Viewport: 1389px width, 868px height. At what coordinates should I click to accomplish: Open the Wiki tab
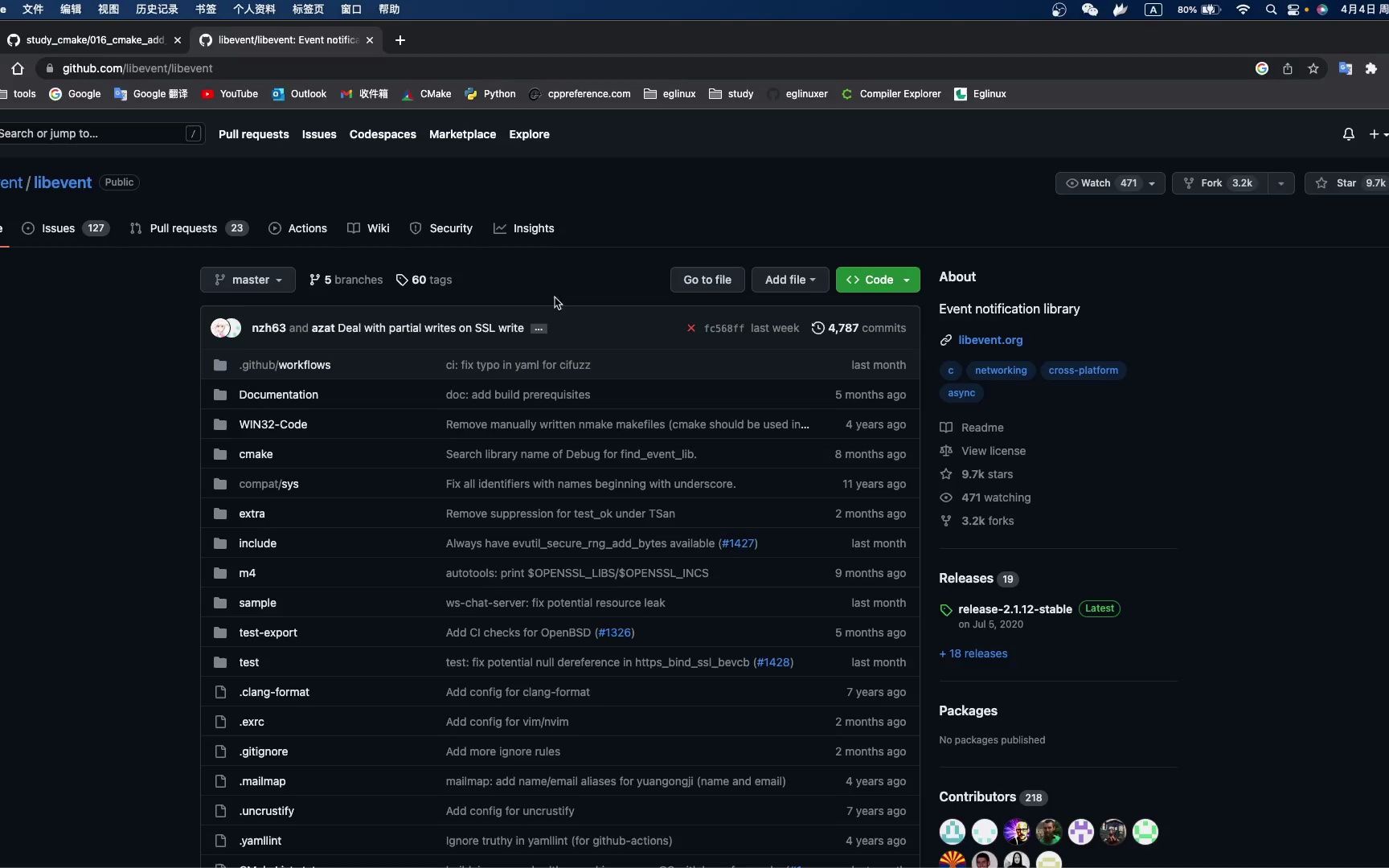pyautogui.click(x=368, y=228)
